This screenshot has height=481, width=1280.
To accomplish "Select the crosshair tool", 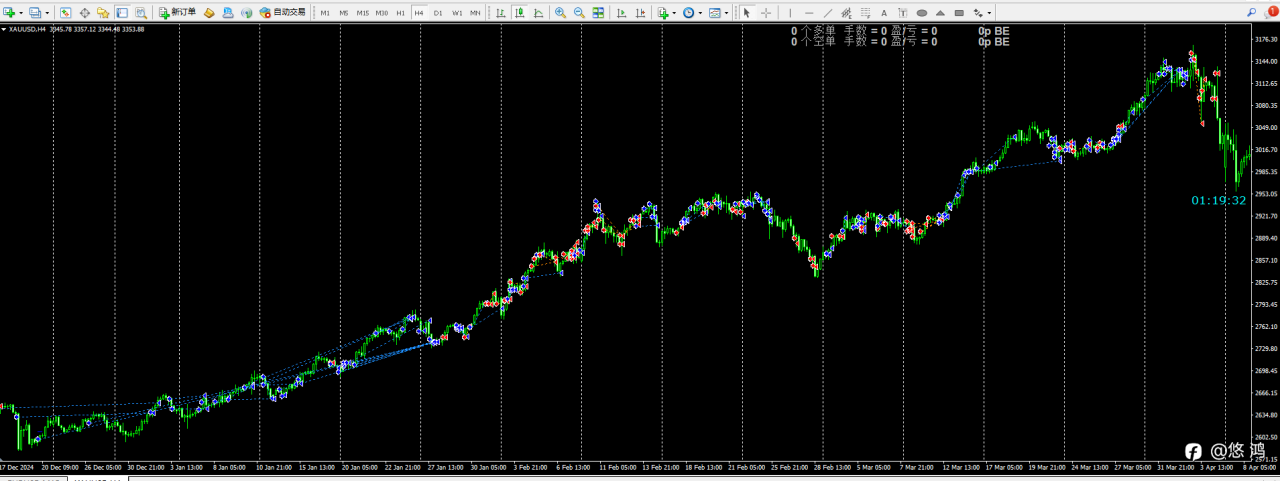I will pos(766,13).
